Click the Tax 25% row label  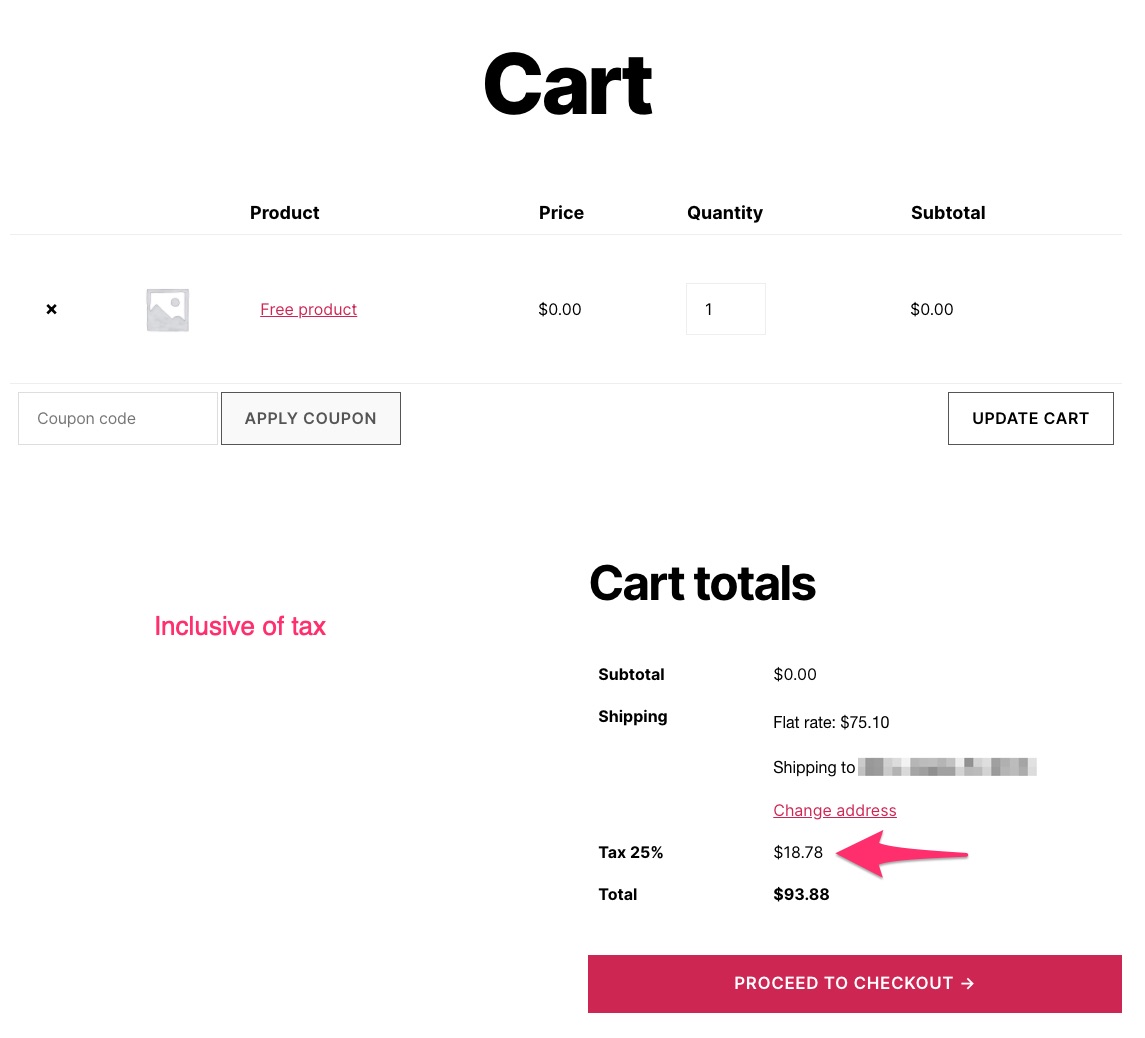[x=630, y=852]
